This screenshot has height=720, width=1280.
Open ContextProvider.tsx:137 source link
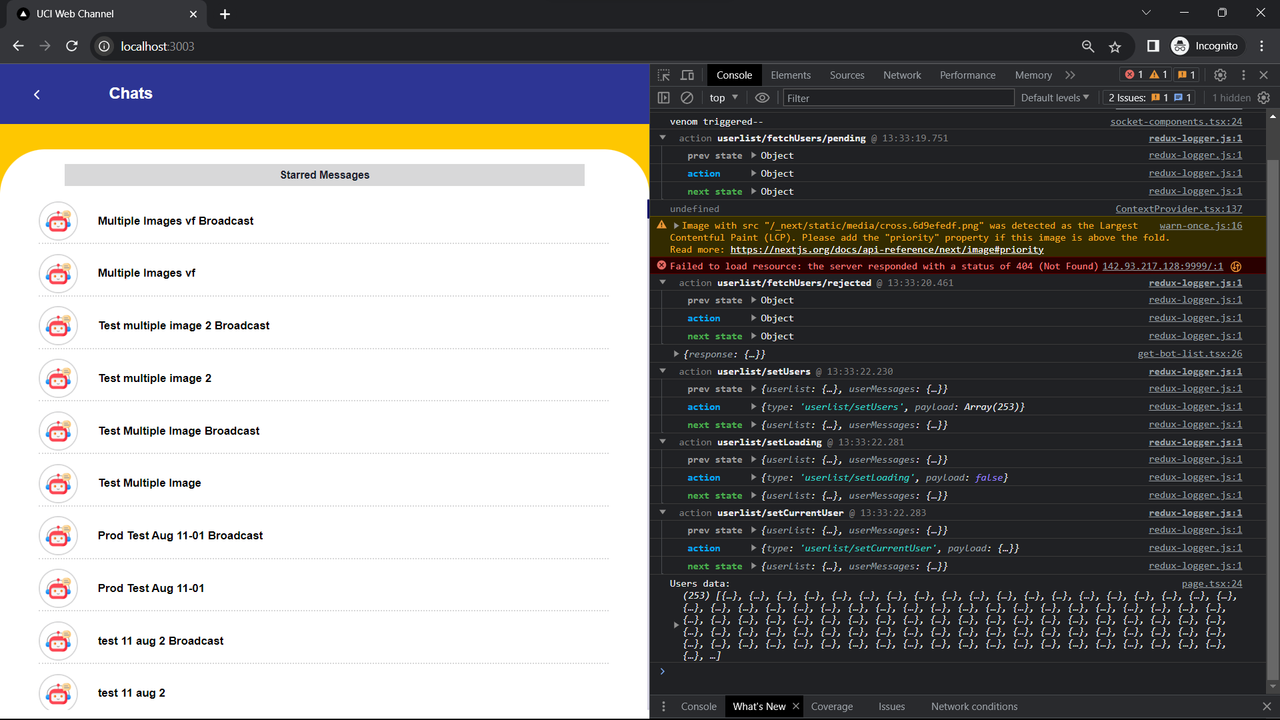(1179, 209)
